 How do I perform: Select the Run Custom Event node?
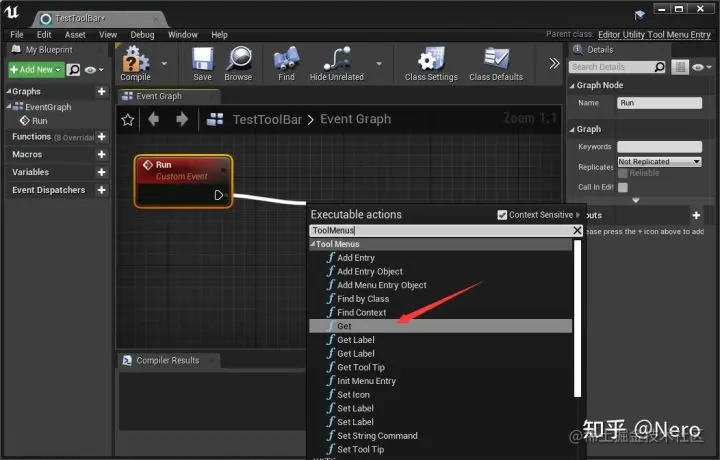[184, 181]
